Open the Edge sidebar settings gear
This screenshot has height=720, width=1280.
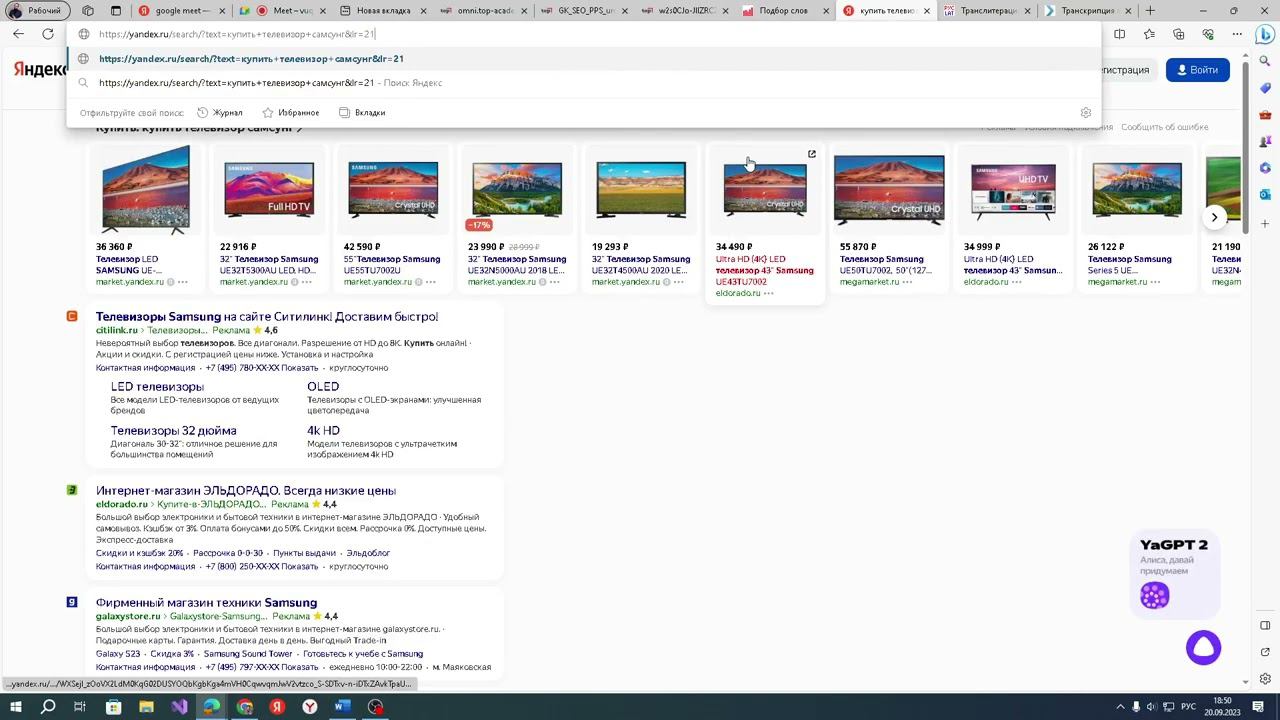click(1265, 679)
